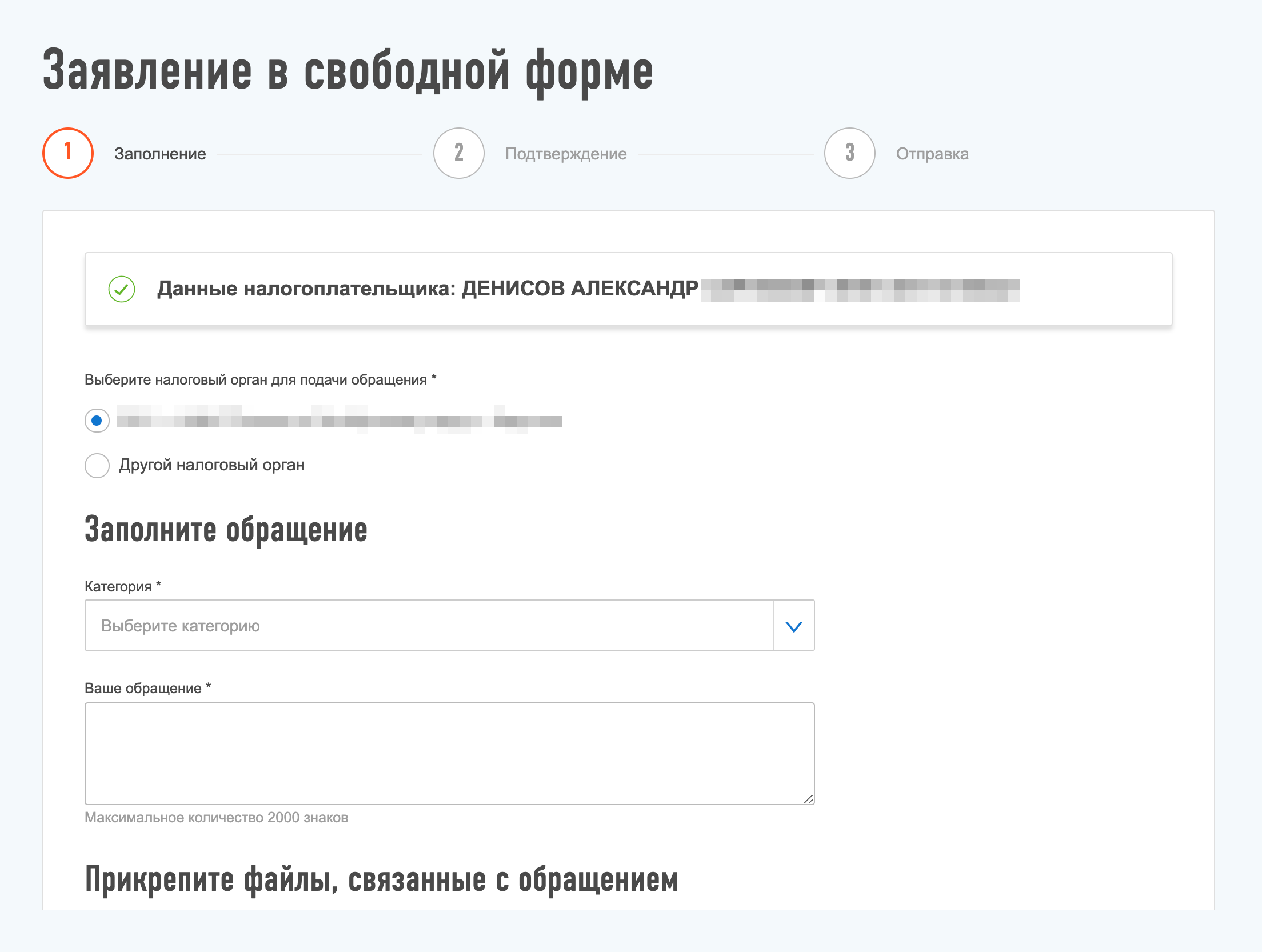This screenshot has width=1262, height=952.
Task: Click the 'Подтверждение' step label
Action: [x=566, y=154]
